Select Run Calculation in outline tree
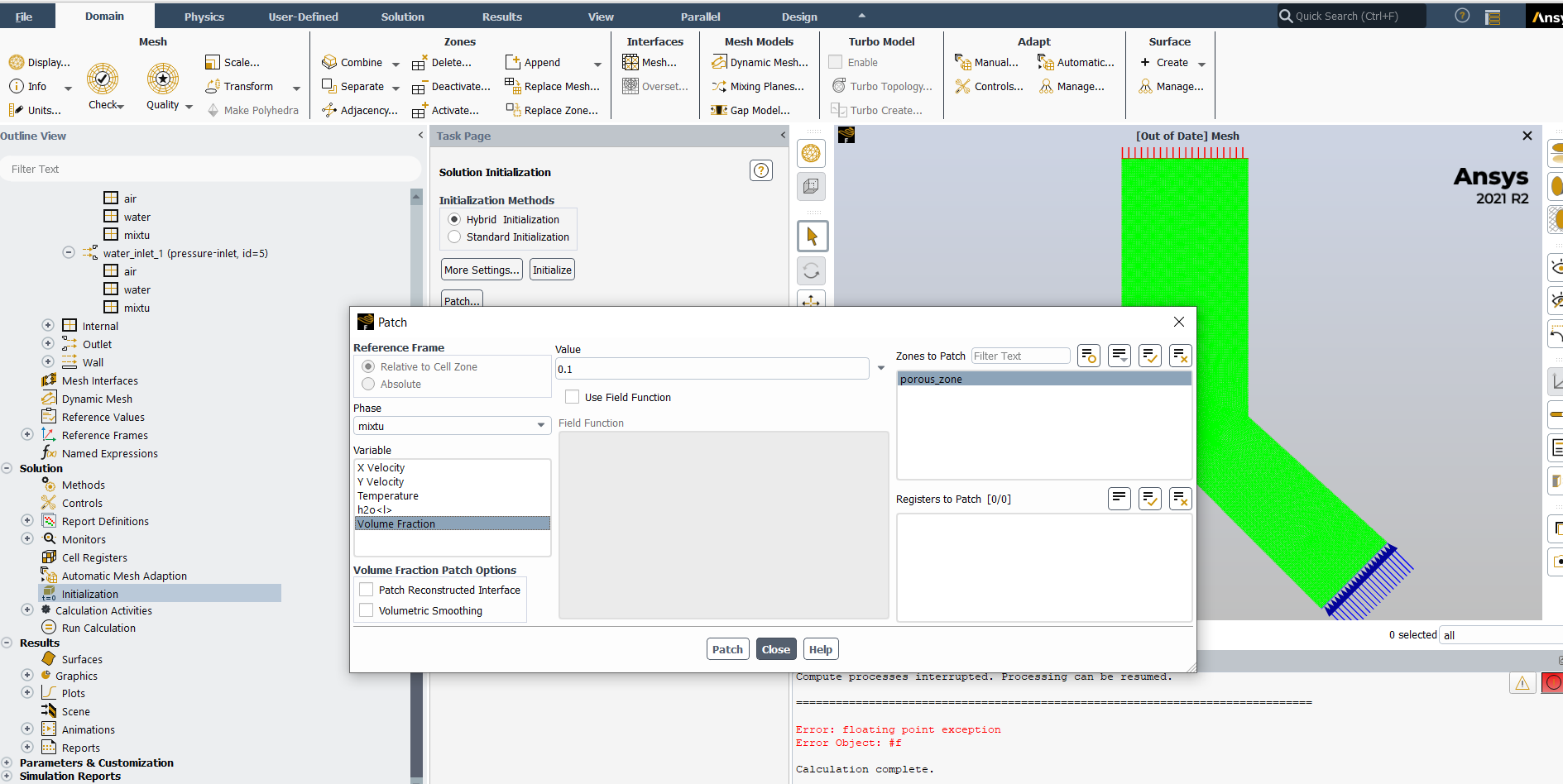 pos(98,628)
